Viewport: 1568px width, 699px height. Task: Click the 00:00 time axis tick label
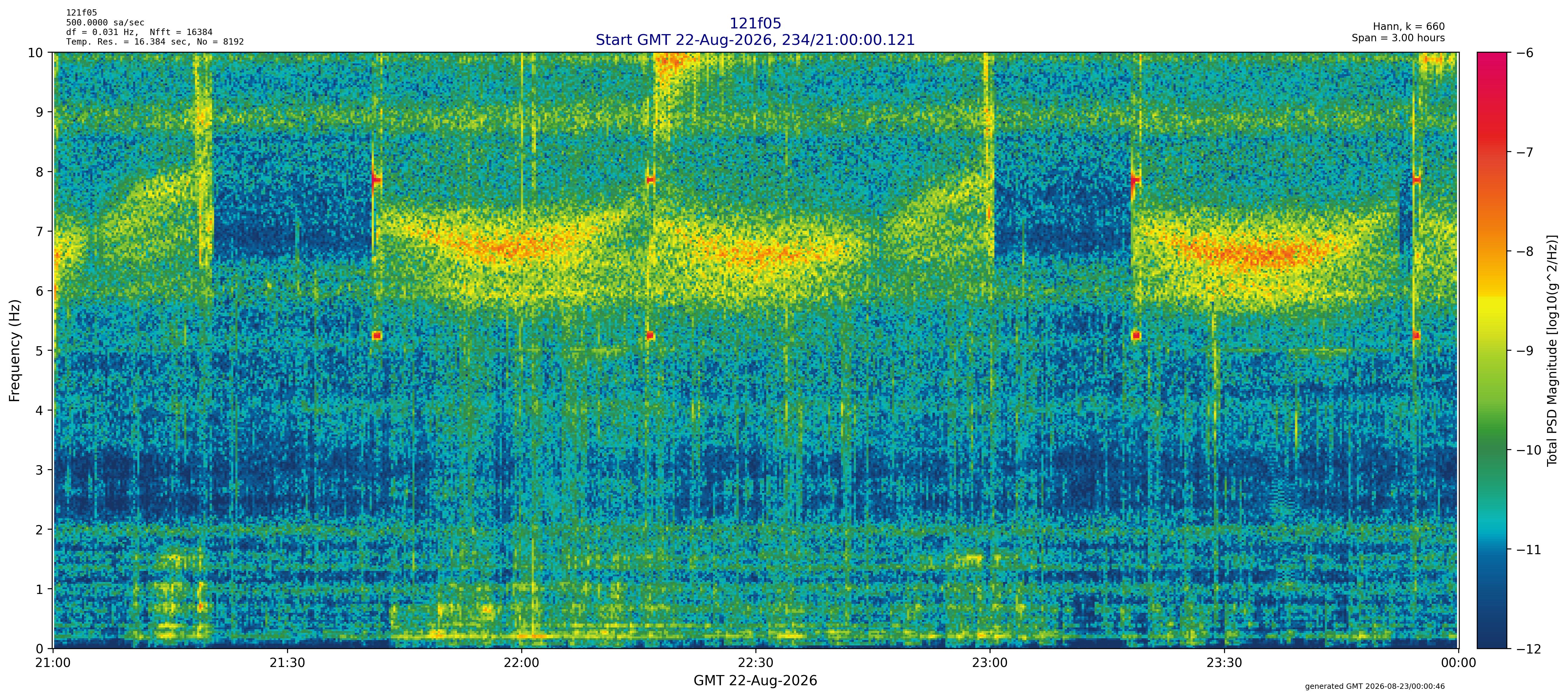click(1459, 662)
